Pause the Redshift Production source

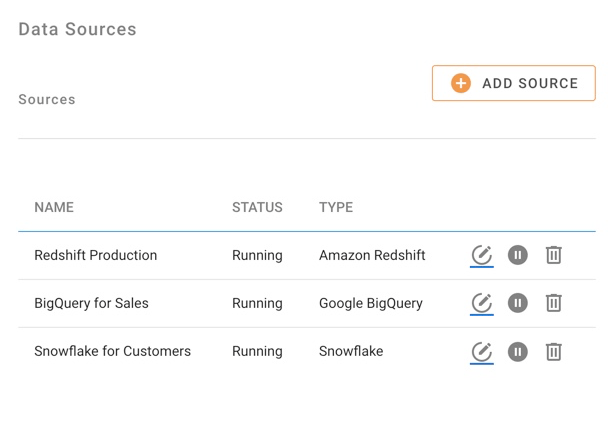517,255
